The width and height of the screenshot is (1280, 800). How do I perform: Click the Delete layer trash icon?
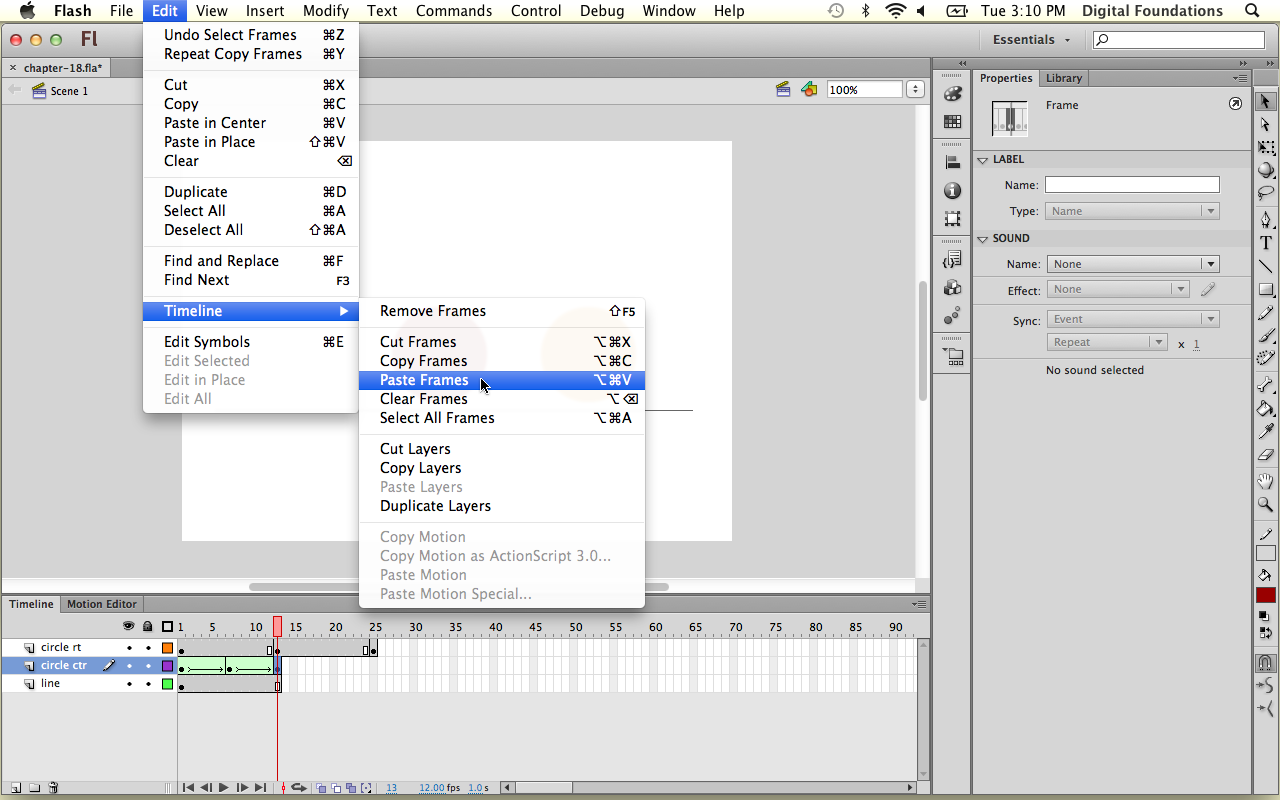click(x=53, y=788)
